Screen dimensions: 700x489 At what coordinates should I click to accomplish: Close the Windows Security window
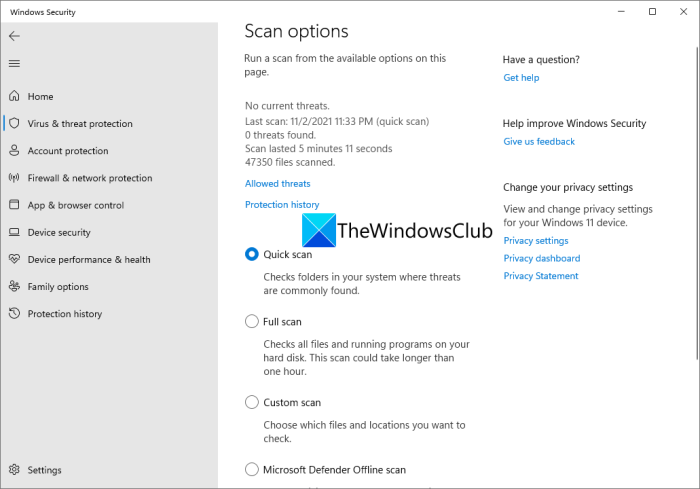pos(683,12)
